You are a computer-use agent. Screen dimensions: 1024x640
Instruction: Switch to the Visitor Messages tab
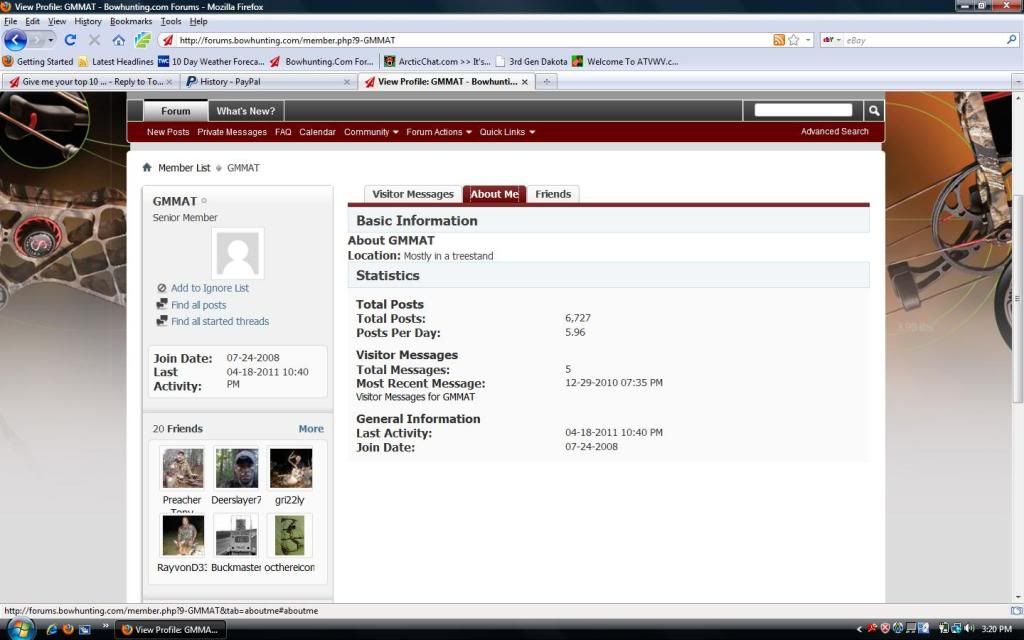412,194
